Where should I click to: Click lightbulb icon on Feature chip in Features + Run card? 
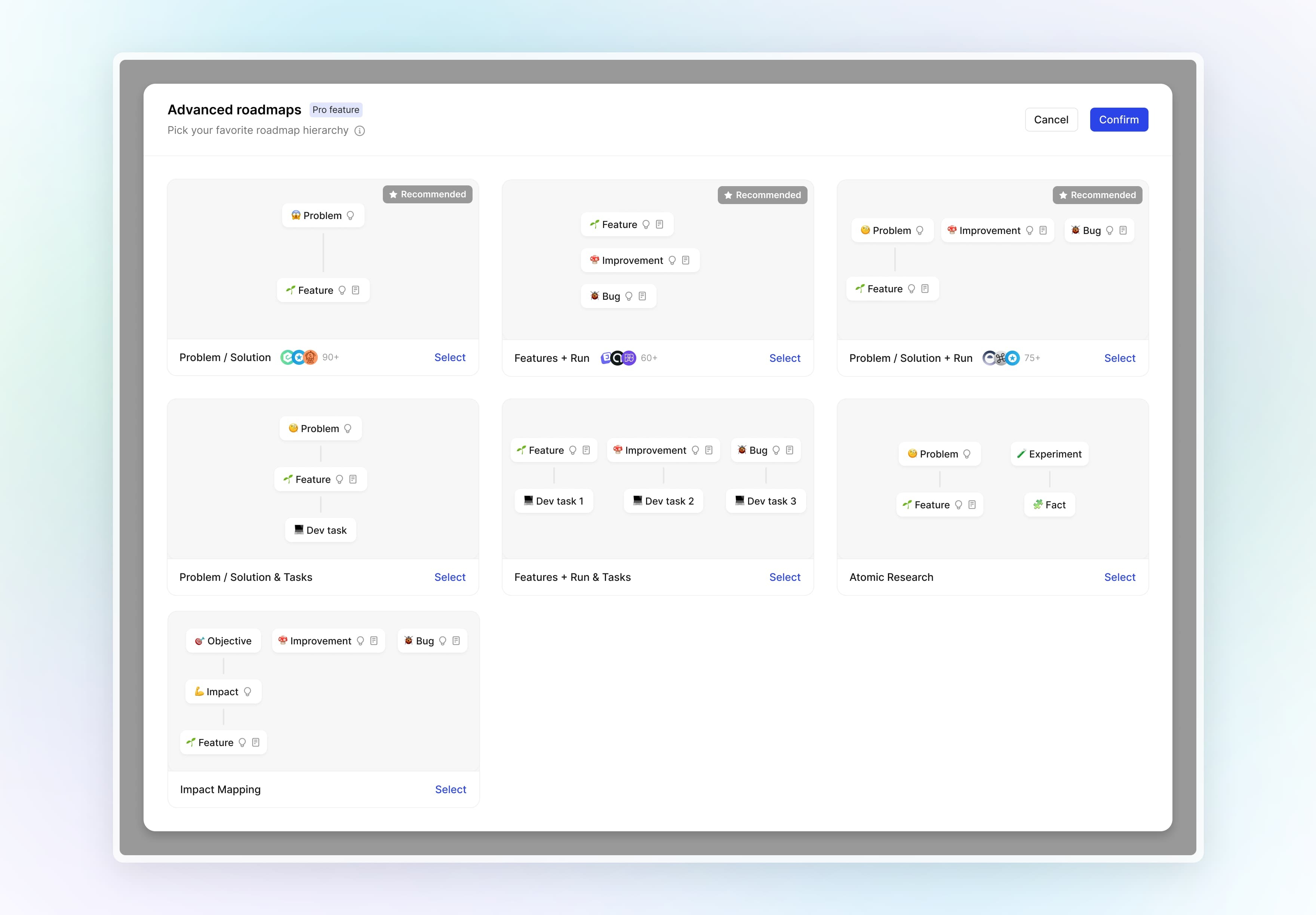coord(646,225)
